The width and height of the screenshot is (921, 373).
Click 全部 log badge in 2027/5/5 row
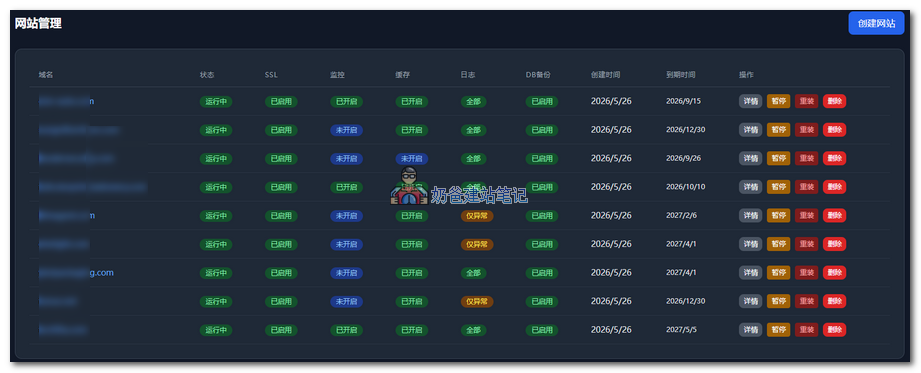(473, 330)
